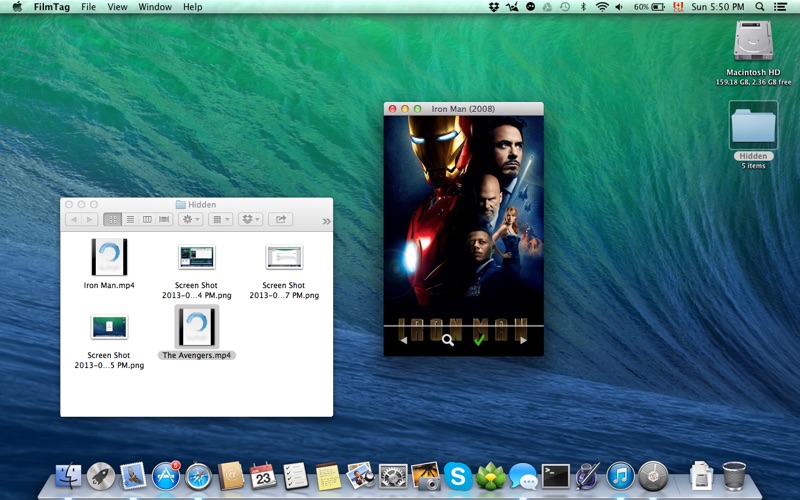
Task: Go to previous poster with left arrow
Action: point(404,340)
